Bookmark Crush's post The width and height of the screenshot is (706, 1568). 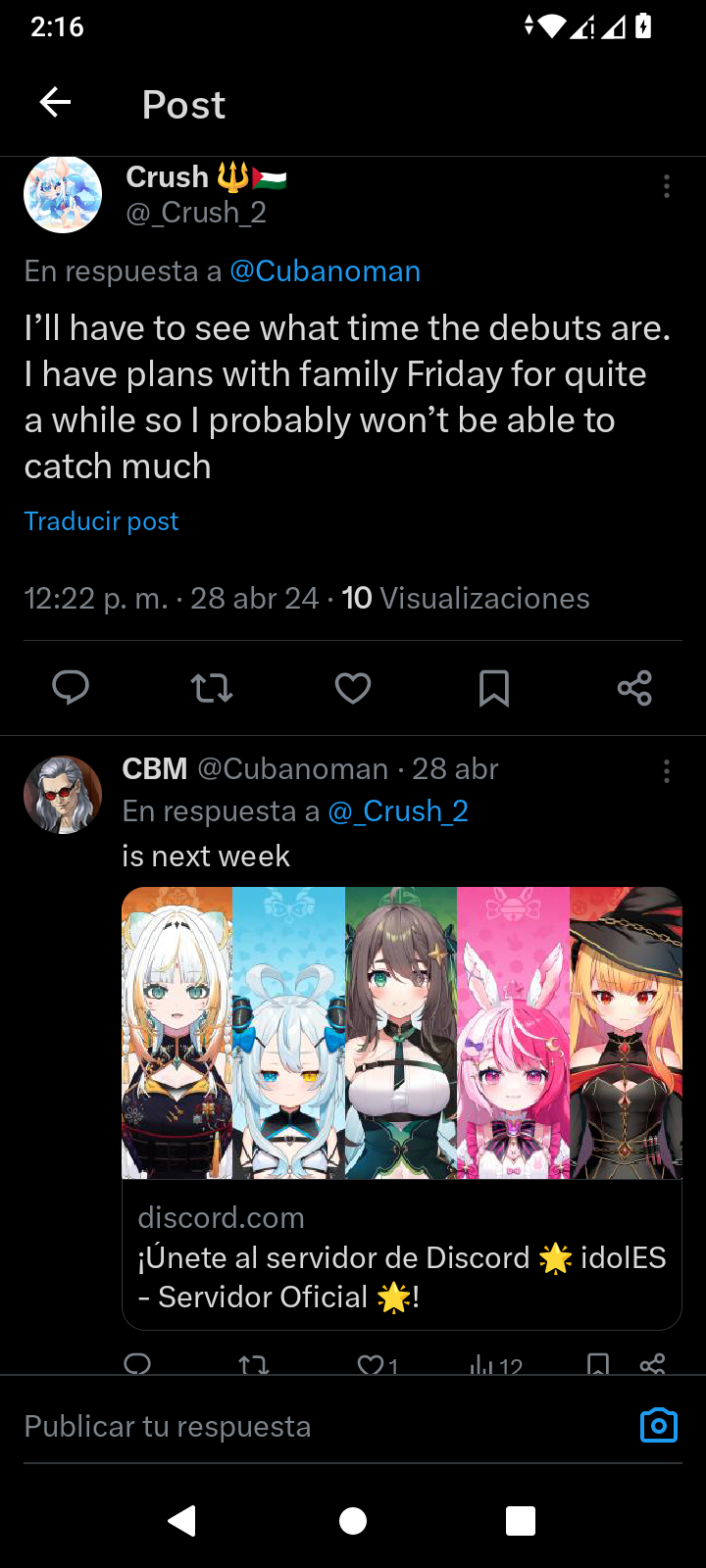click(494, 688)
